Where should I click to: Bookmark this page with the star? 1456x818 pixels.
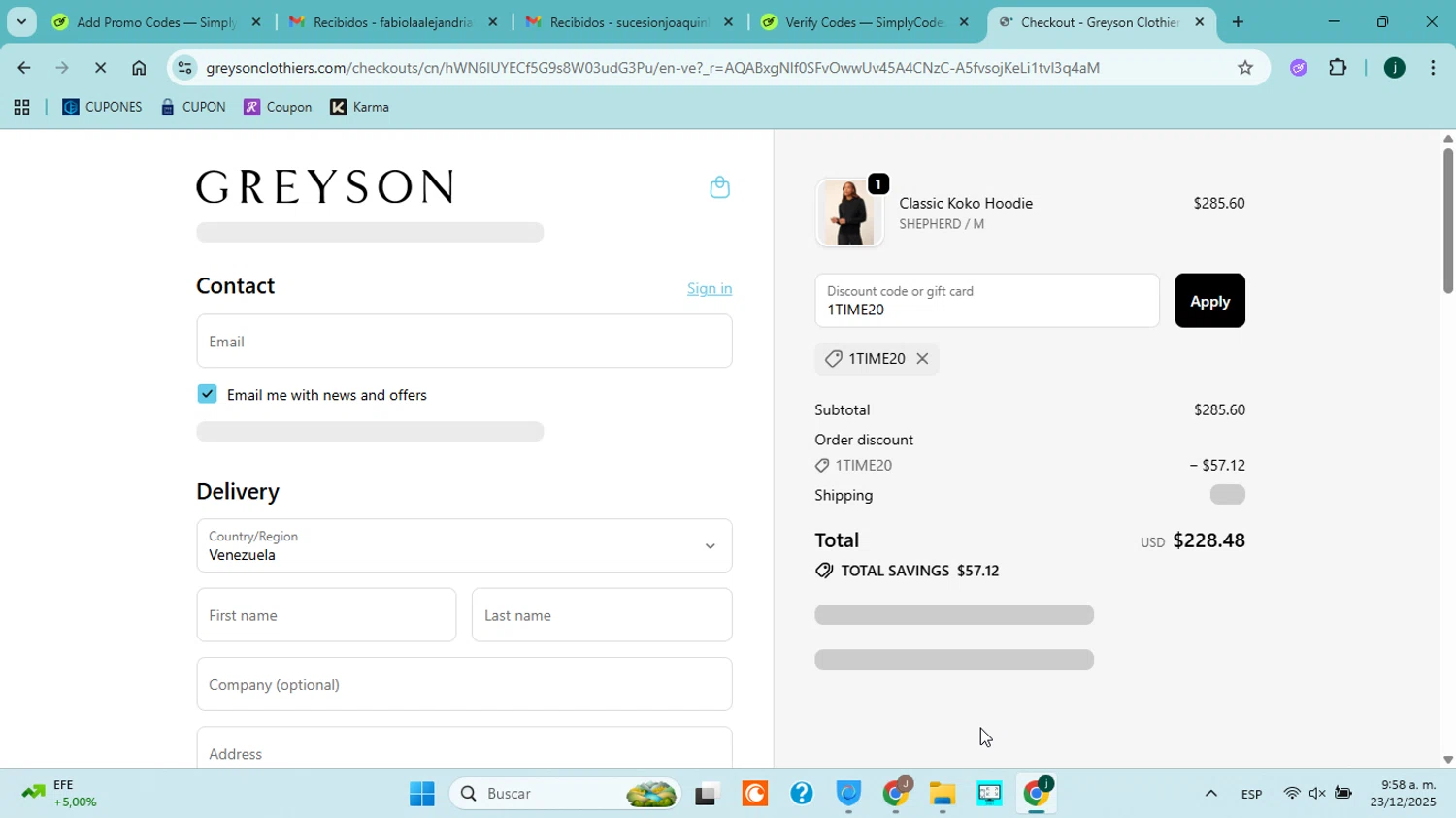coord(1245,68)
